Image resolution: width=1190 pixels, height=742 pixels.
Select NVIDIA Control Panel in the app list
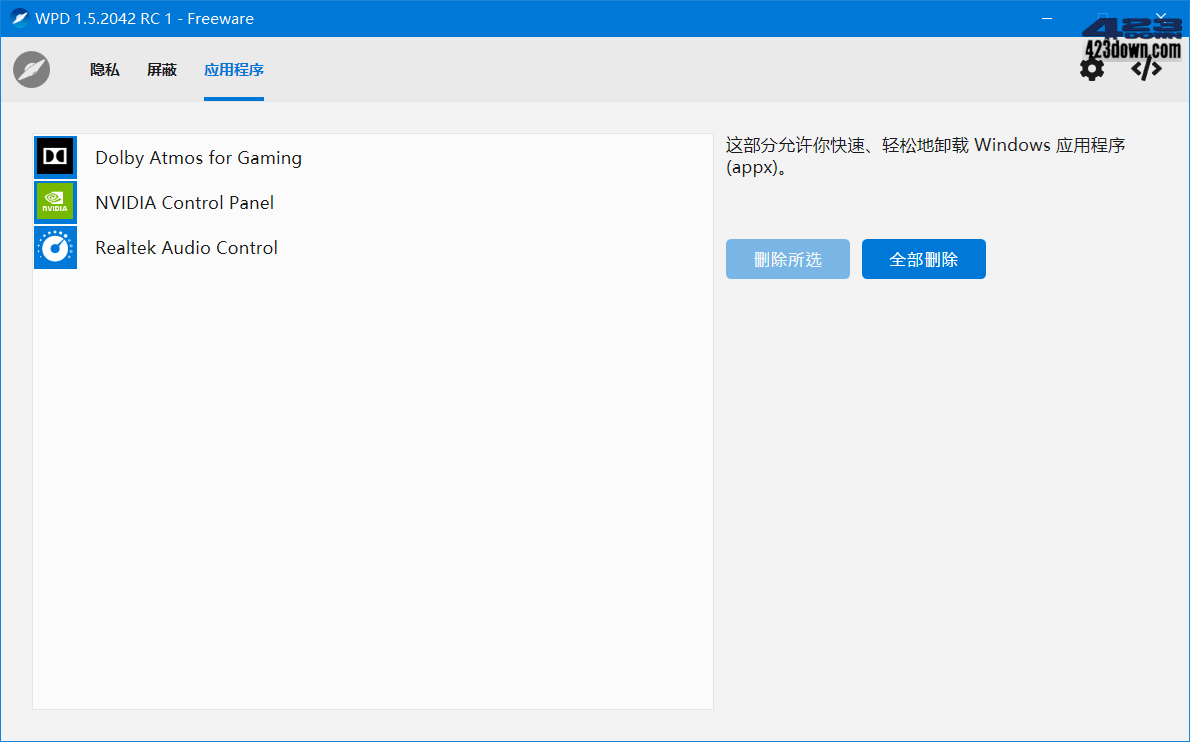coord(184,202)
